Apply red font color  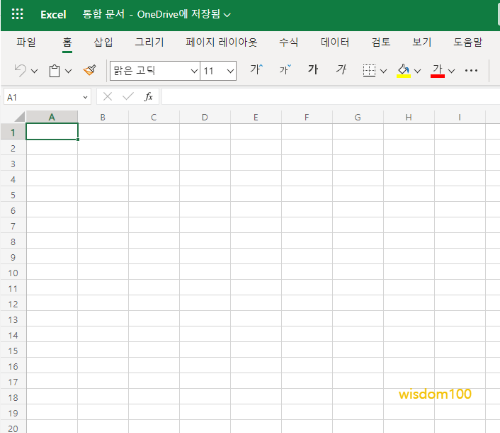[438, 70]
